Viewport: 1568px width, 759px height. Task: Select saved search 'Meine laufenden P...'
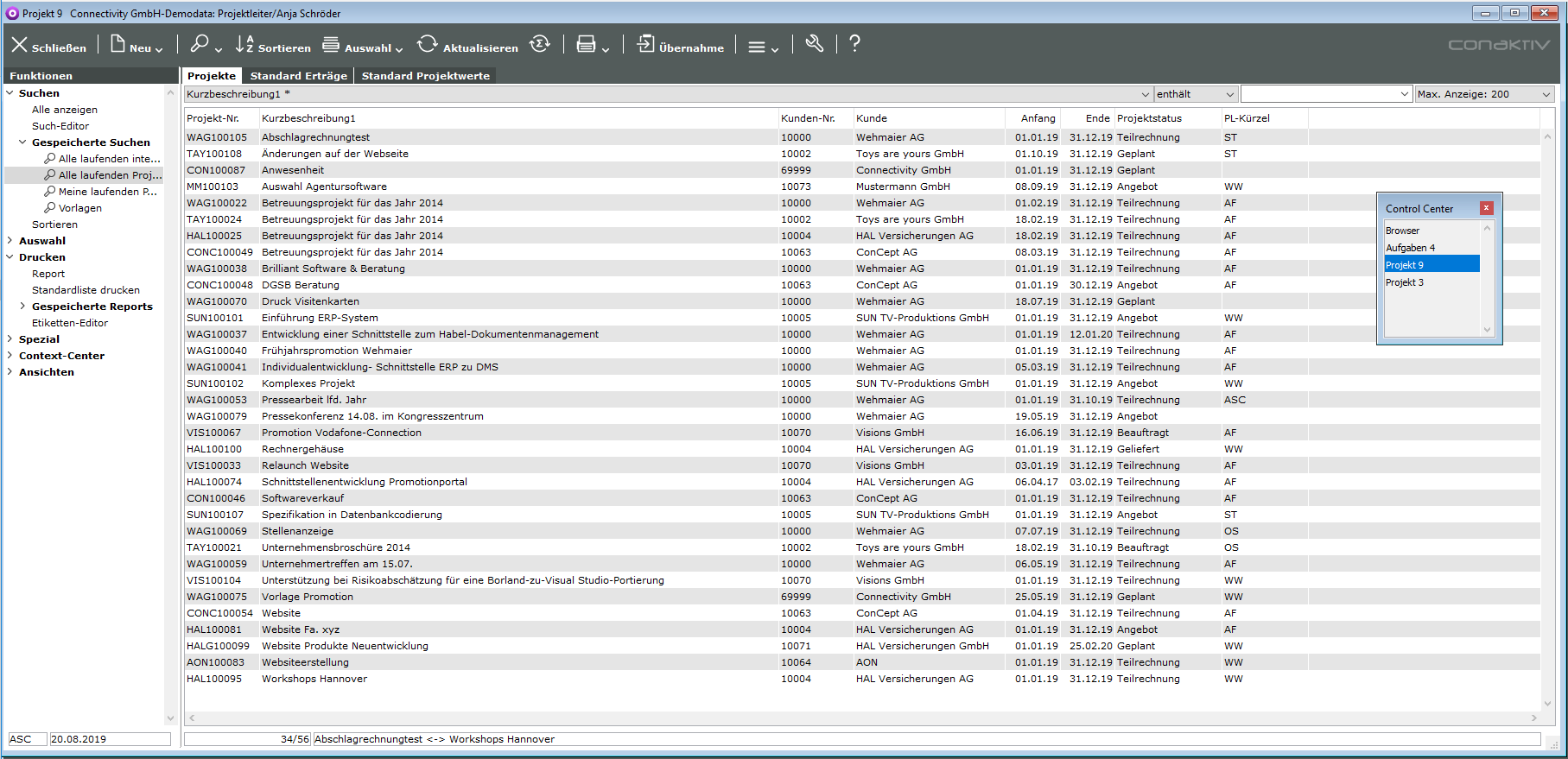point(101,192)
